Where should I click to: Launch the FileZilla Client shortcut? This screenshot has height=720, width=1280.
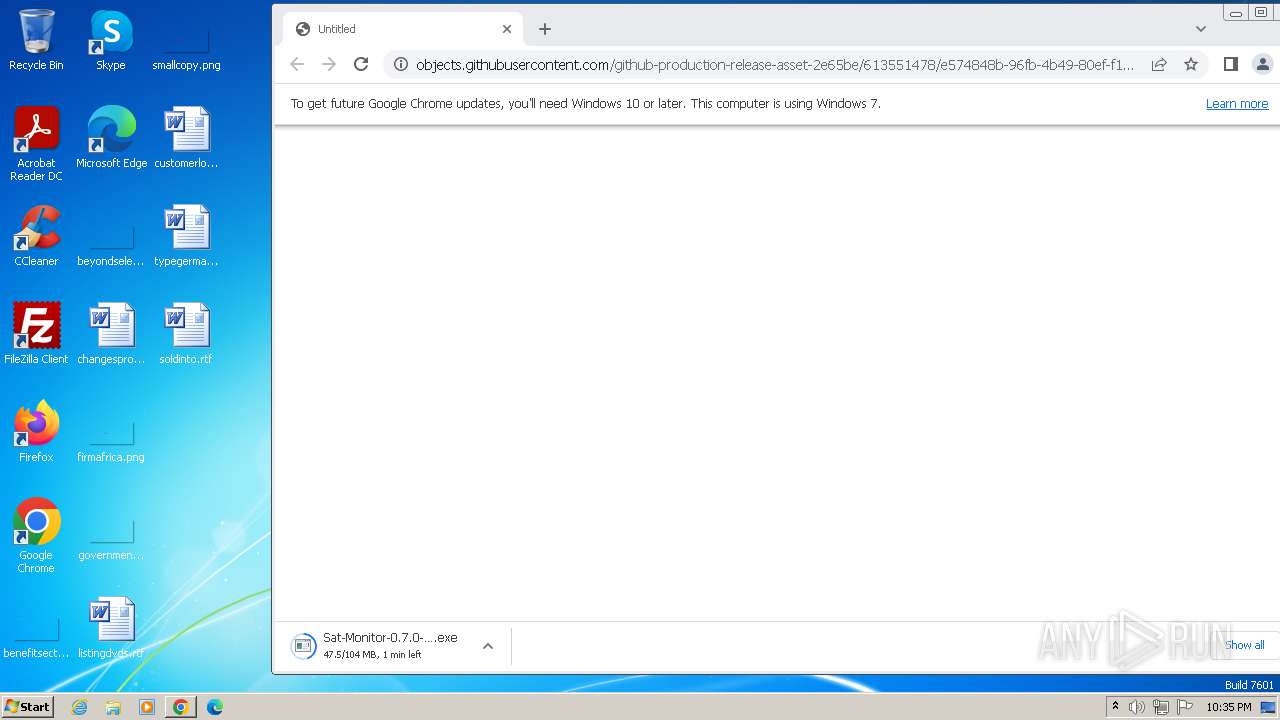(x=36, y=334)
